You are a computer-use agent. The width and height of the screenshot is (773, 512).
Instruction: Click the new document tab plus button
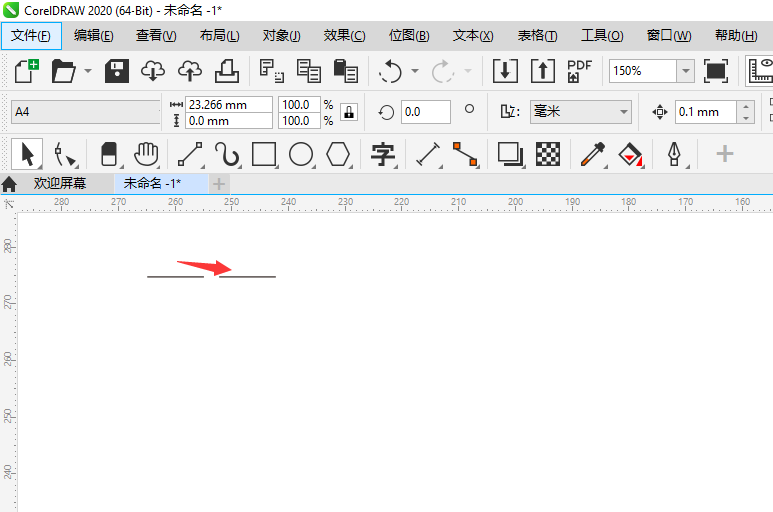[219, 184]
